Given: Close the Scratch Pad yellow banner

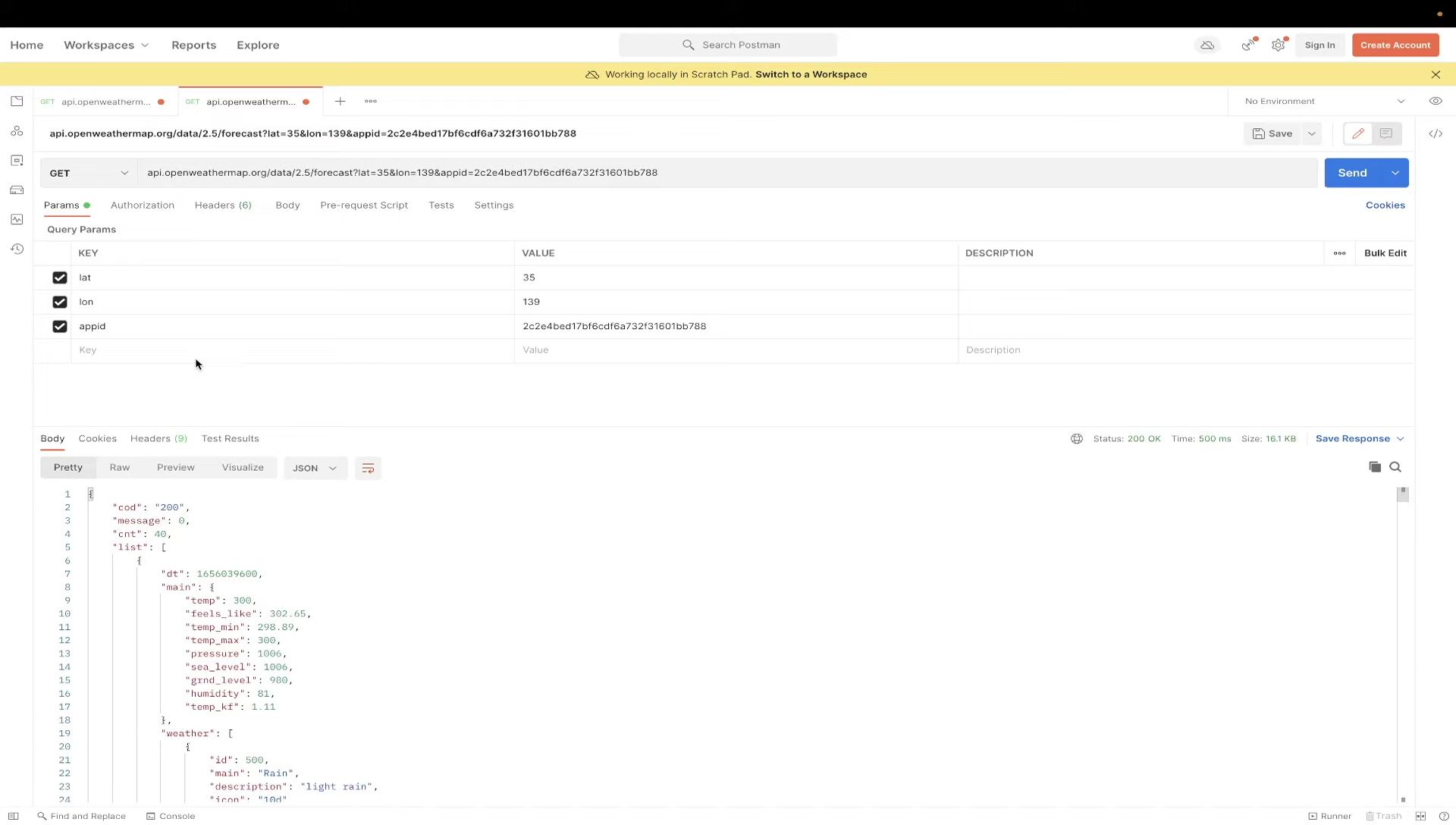Looking at the screenshot, I should click(x=1436, y=74).
